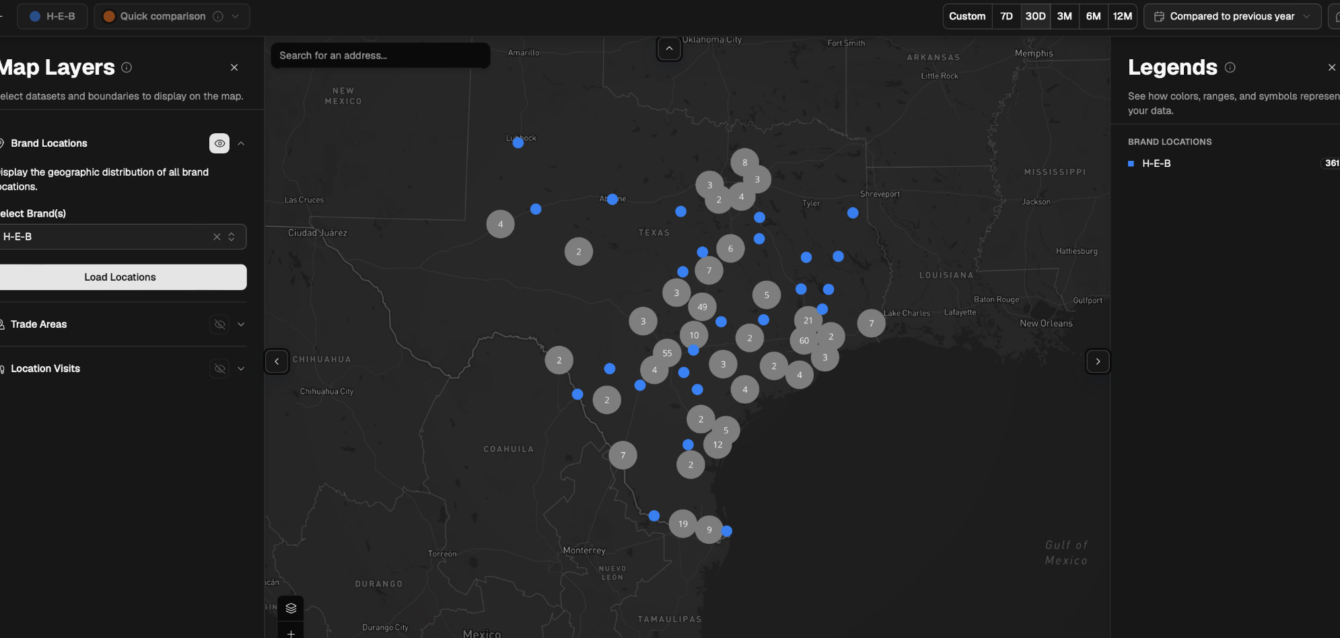Viewport: 1340px width, 638px height.
Task: Collapse the right panel with arrow button
Action: pos(1098,361)
